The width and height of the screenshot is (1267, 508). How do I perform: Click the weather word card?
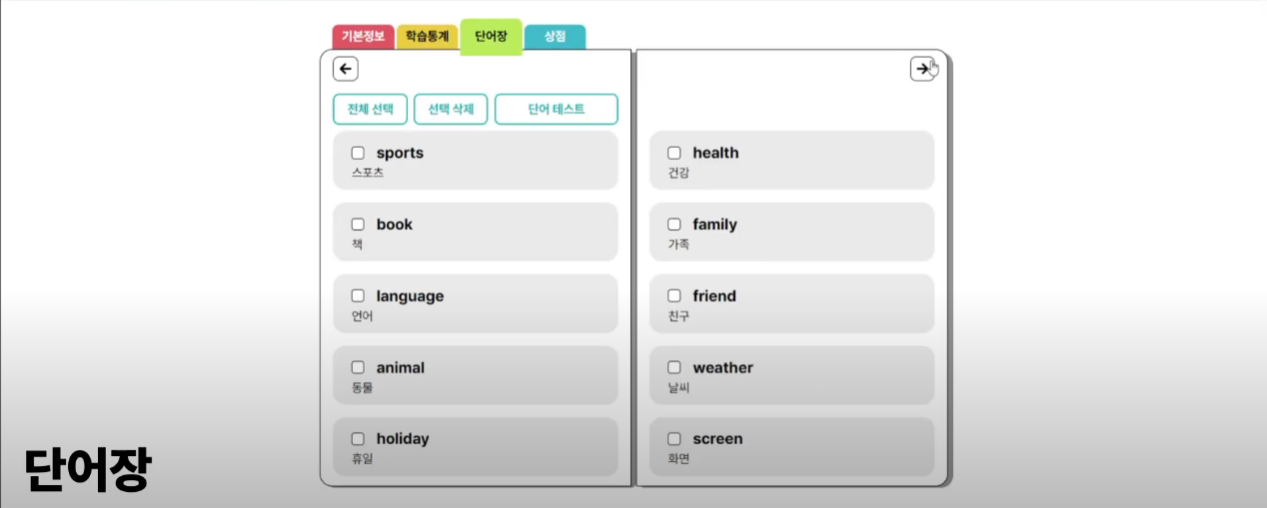point(820,376)
